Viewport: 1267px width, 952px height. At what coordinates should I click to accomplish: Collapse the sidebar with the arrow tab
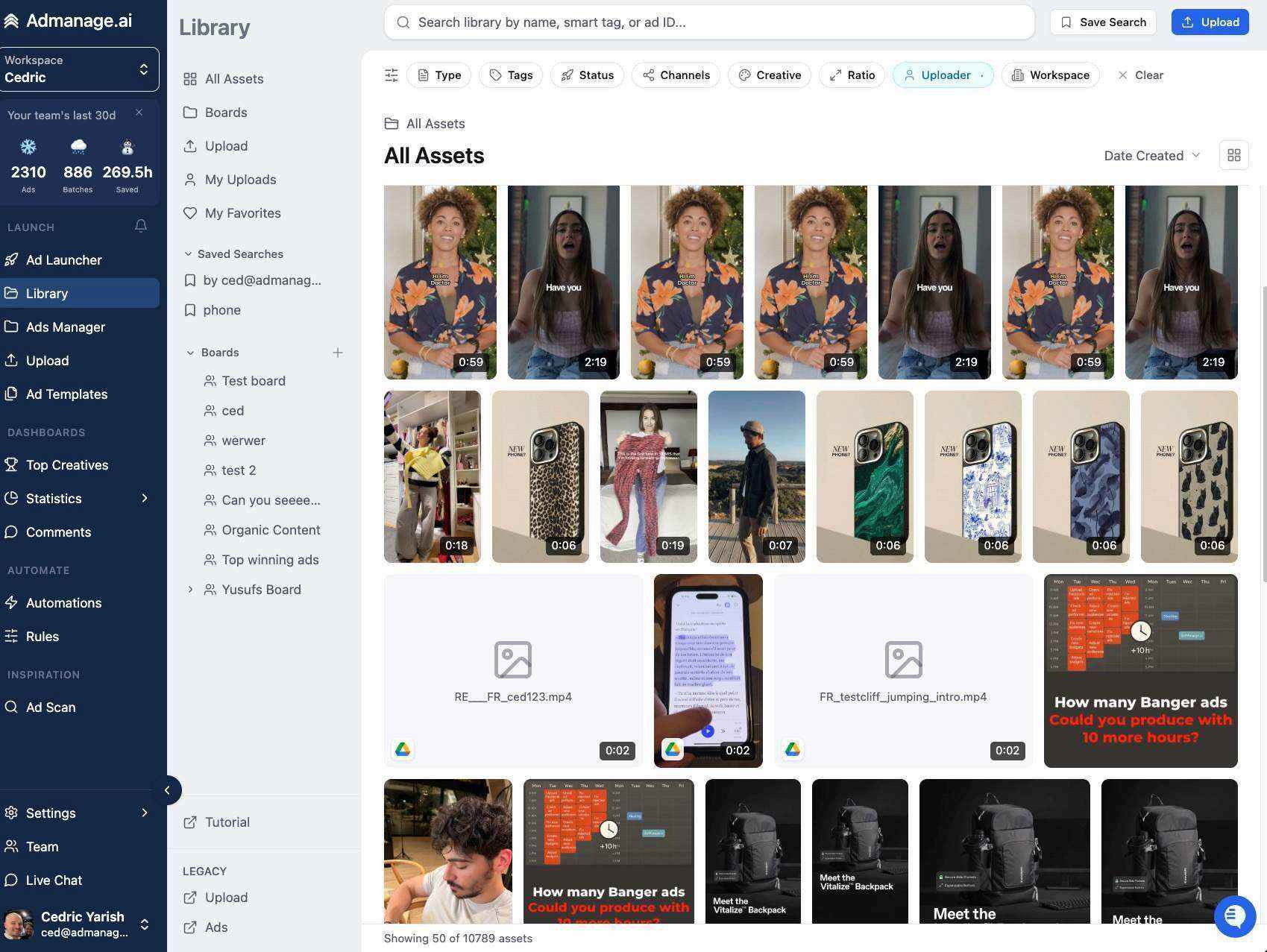tap(168, 789)
